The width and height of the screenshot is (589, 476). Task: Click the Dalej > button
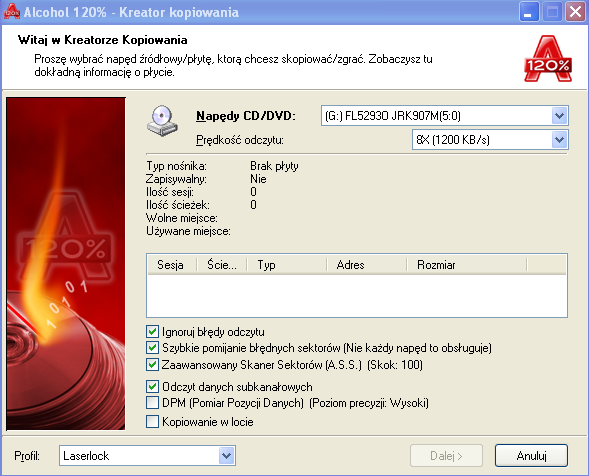coord(446,456)
